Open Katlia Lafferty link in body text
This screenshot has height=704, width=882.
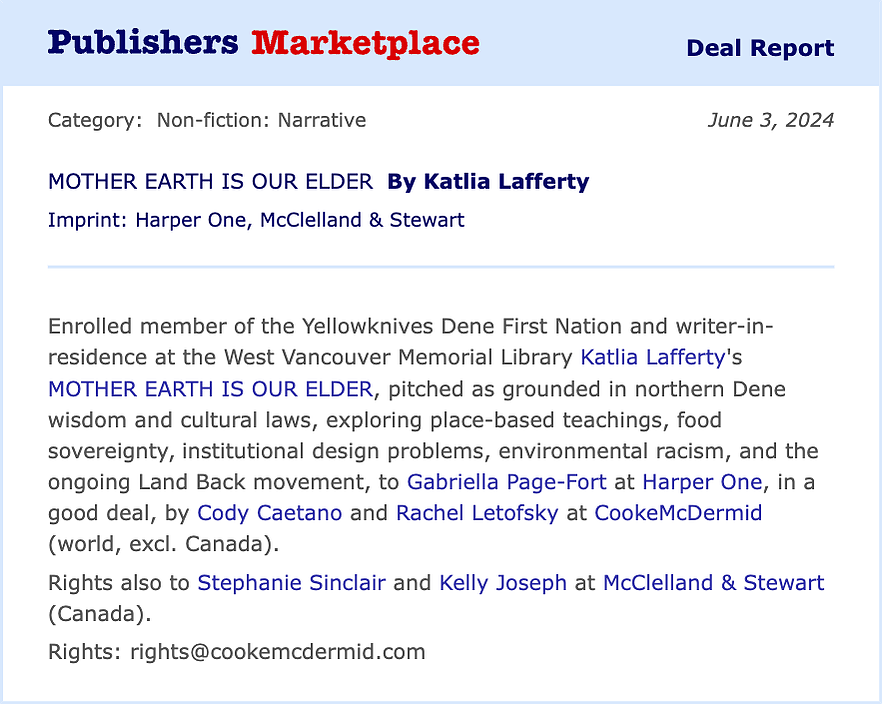click(652, 358)
